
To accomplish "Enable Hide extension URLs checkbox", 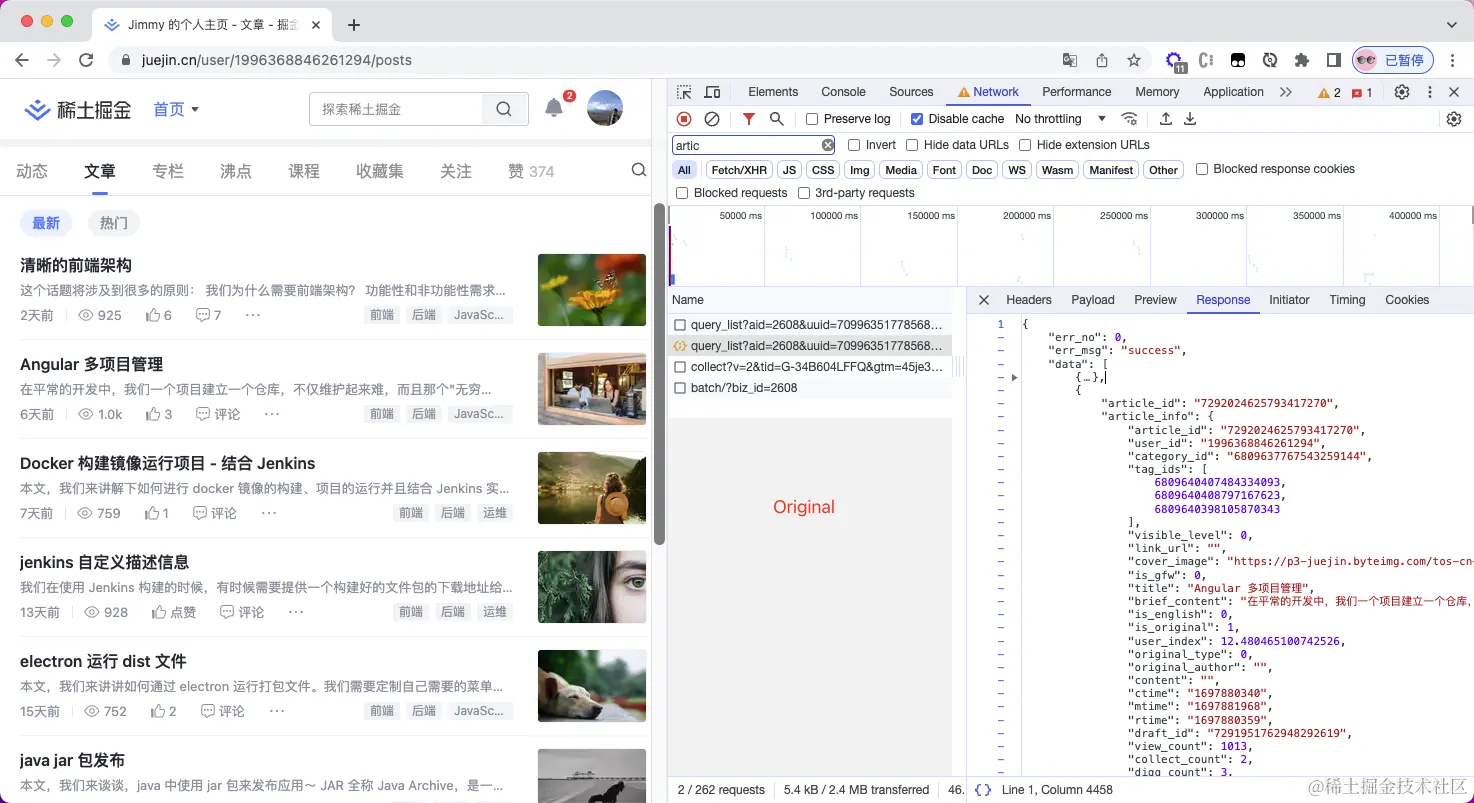I will 1025,145.
